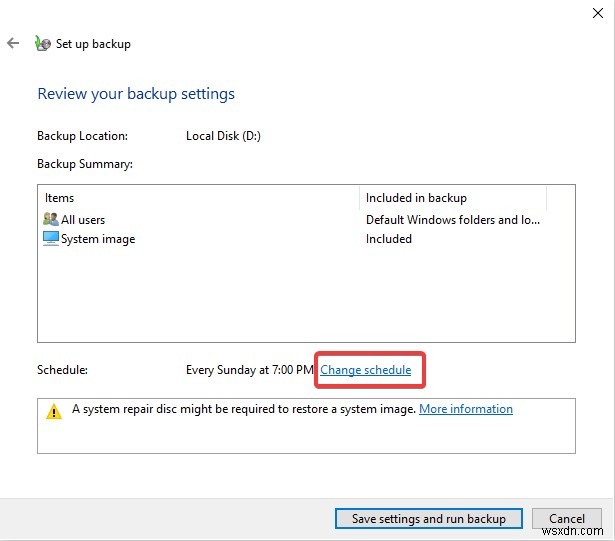Click the Default Windows folders and lo... cell

pyautogui.click(x=453, y=220)
